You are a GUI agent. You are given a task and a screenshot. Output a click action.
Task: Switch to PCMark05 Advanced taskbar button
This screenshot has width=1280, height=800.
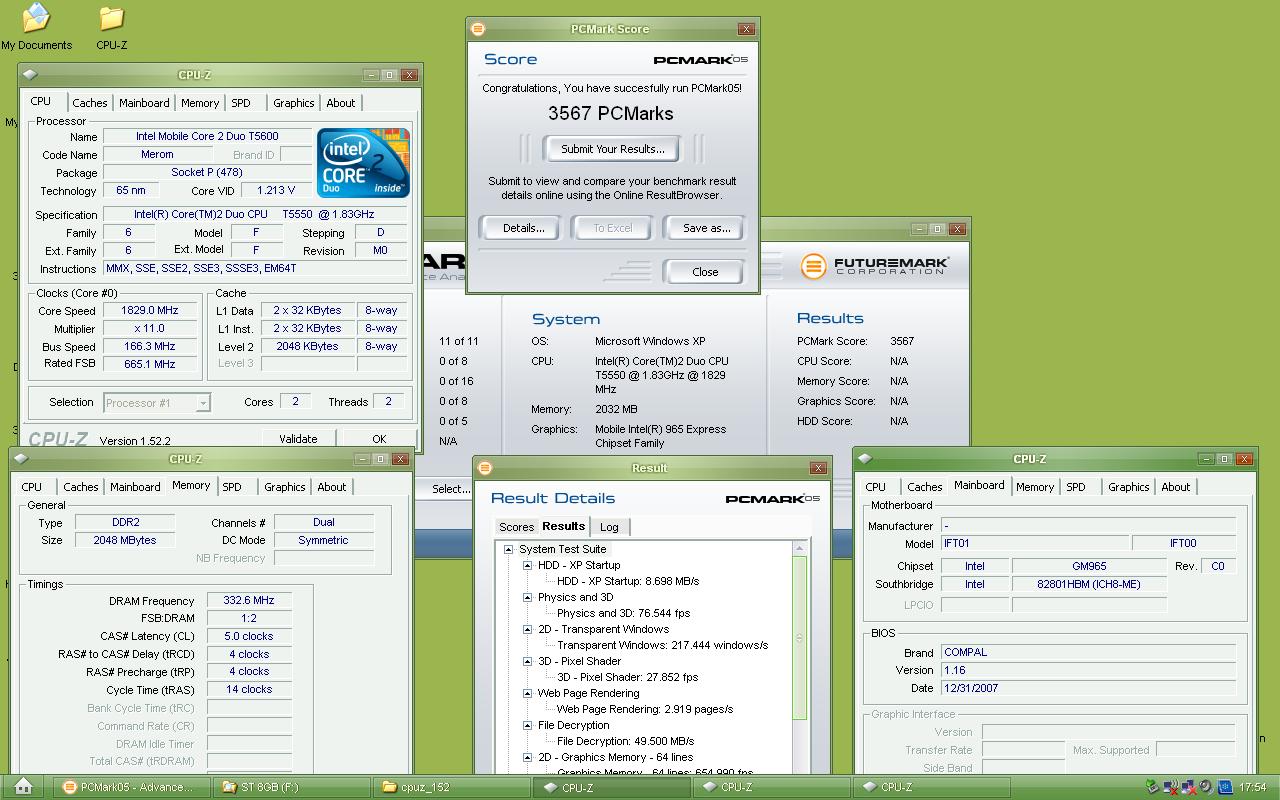[130, 787]
